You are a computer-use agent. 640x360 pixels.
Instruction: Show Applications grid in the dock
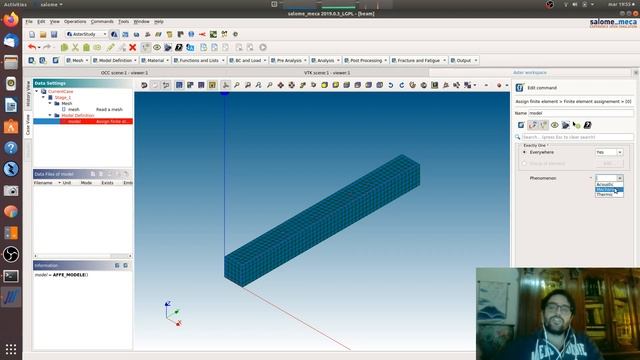pyautogui.click(x=11, y=349)
